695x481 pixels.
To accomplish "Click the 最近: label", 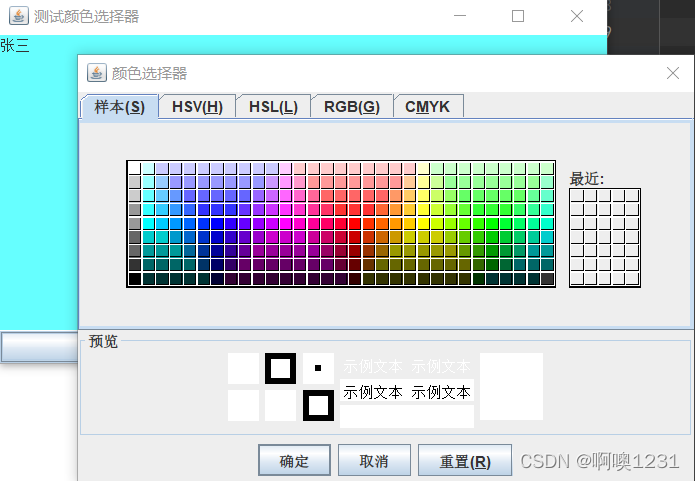I will [x=586, y=179].
